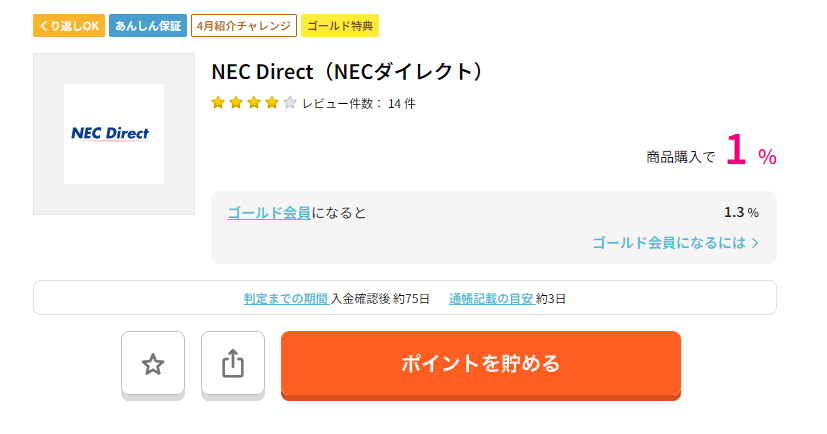Click the orange ポイントを貯める button
The width and height of the screenshot is (827, 434).
pos(480,364)
